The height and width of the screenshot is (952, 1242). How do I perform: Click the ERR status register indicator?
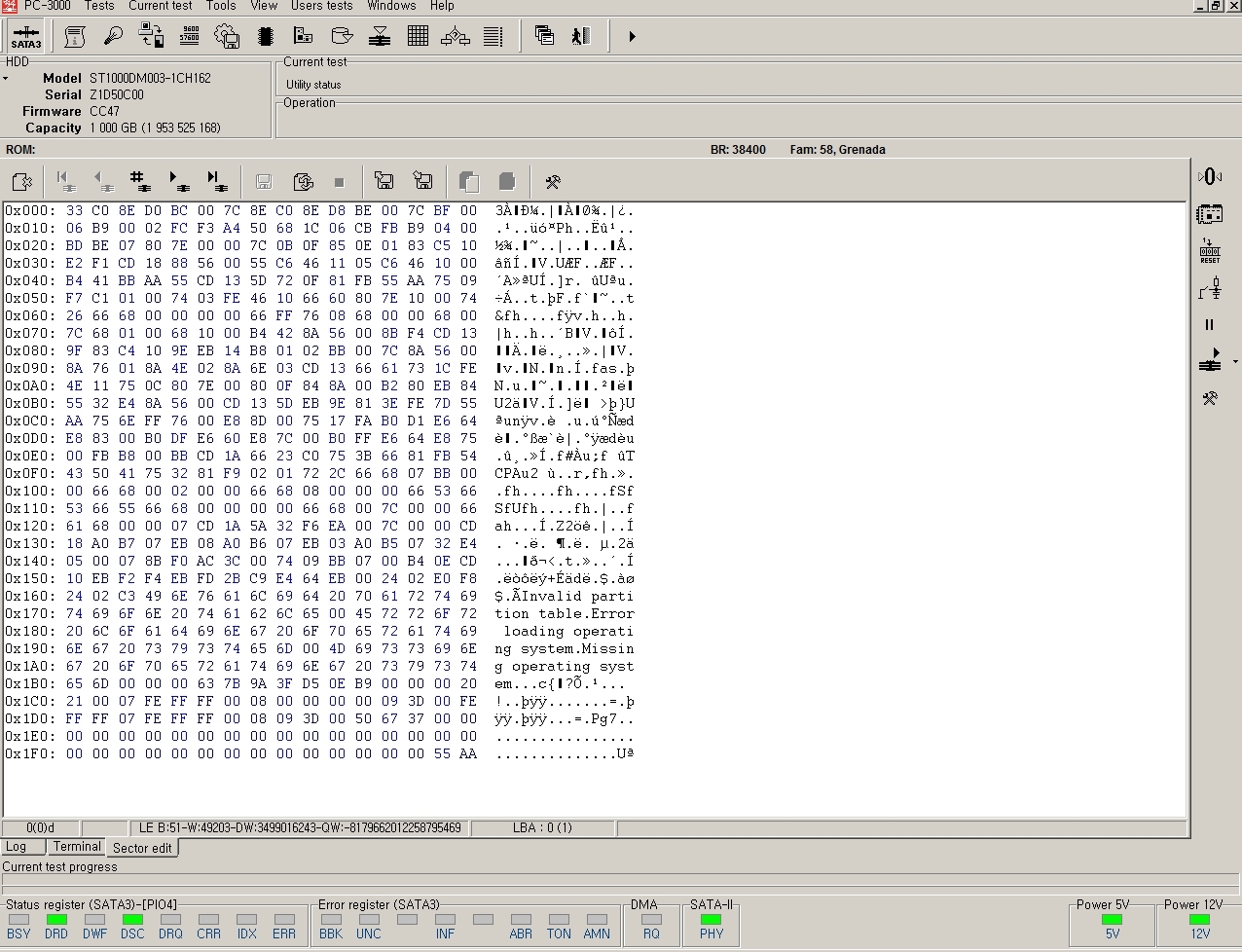click(284, 920)
